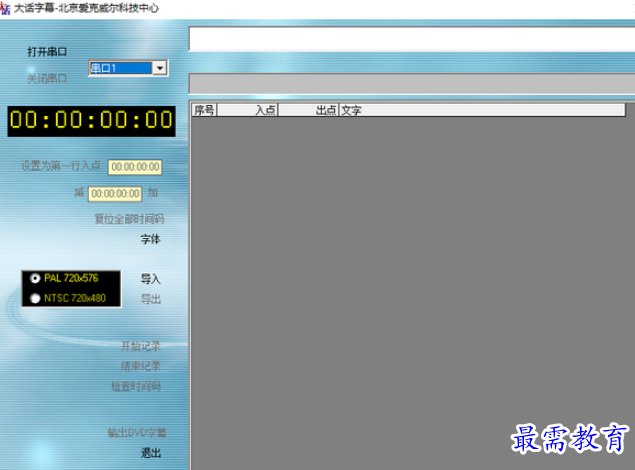Click 设置为第一行入点 label

click(x=61, y=166)
